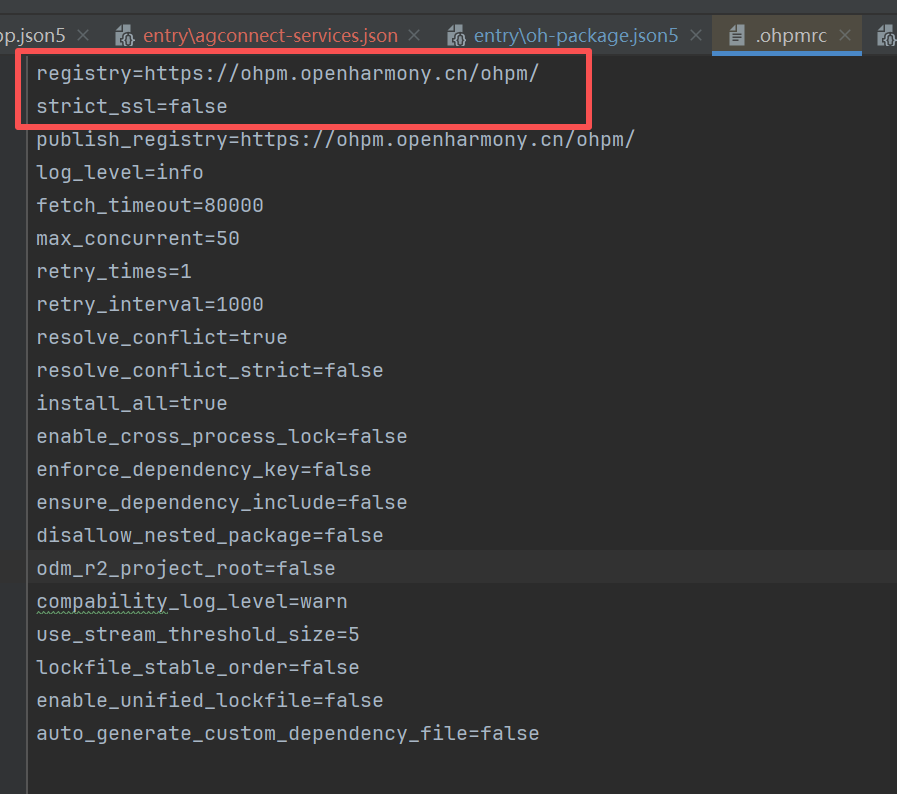Viewport: 897px width, 794px height.
Task: Place cursor on the registry URL line
Action: [x=287, y=73]
